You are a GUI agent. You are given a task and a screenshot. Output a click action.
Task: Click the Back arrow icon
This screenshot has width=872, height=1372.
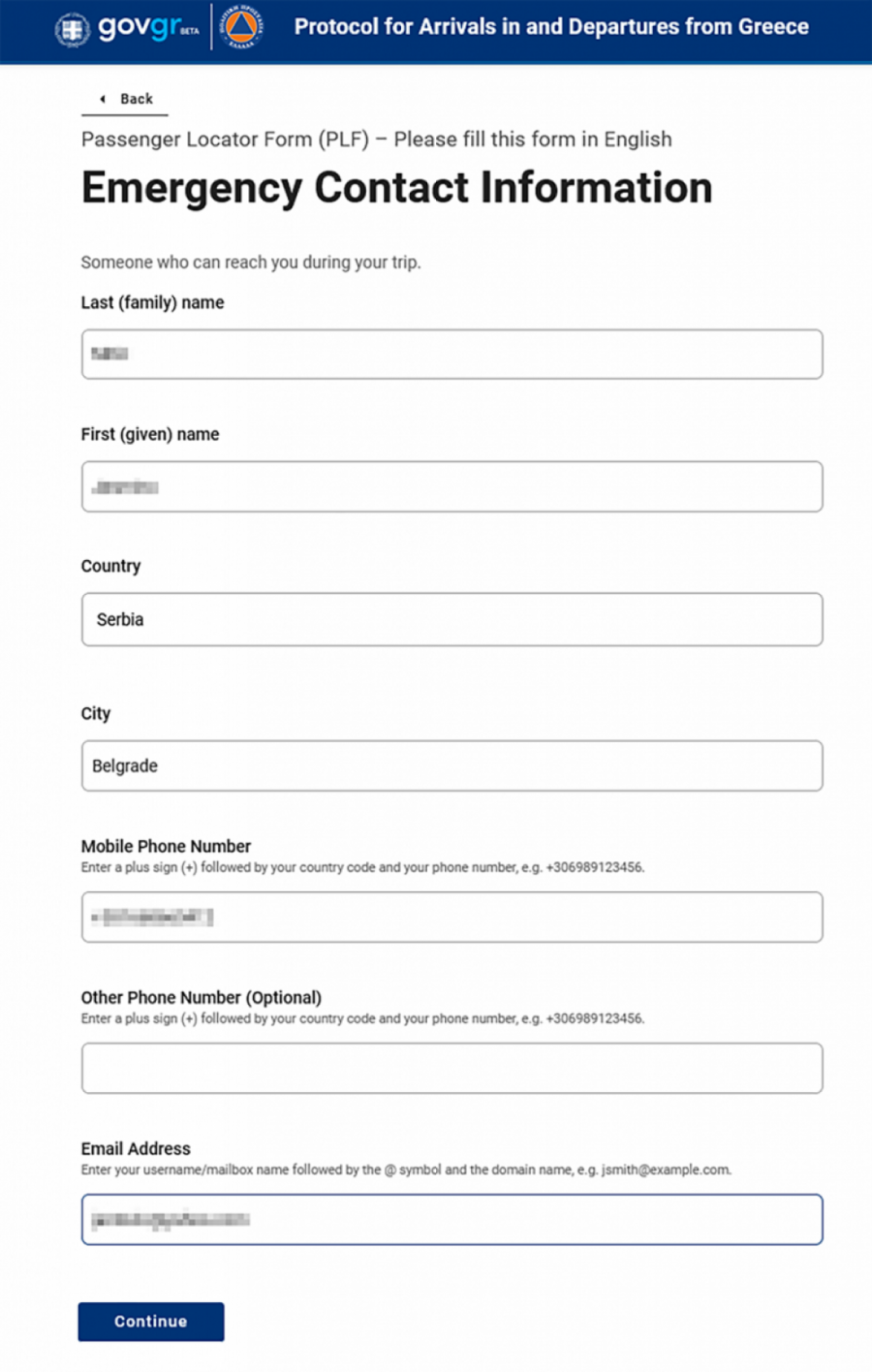[103, 99]
